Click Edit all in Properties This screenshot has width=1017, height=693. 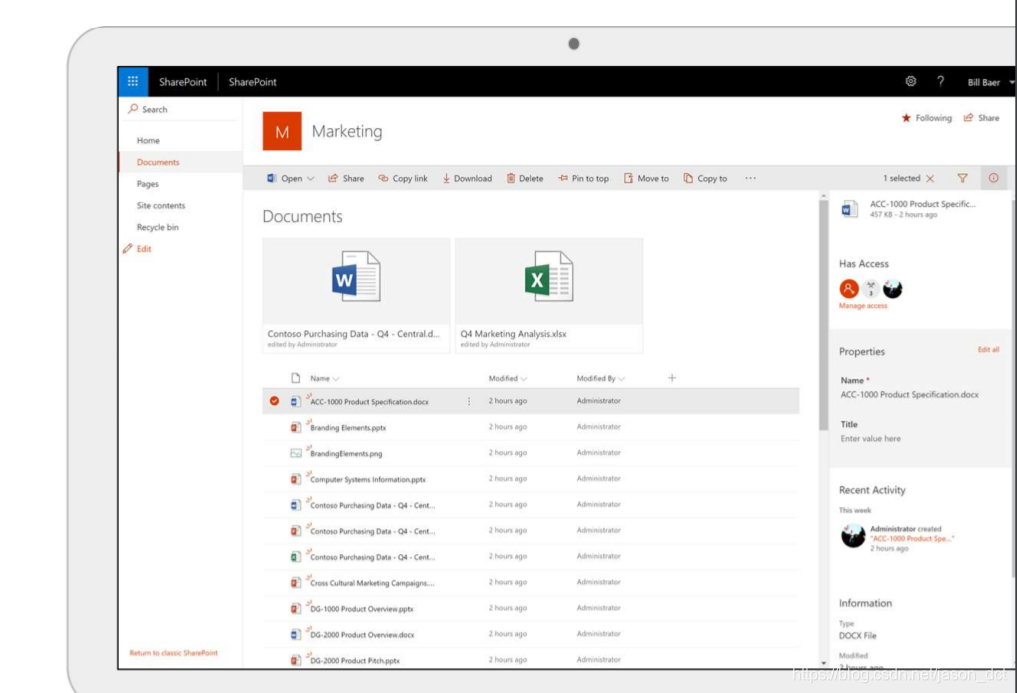[x=988, y=350]
